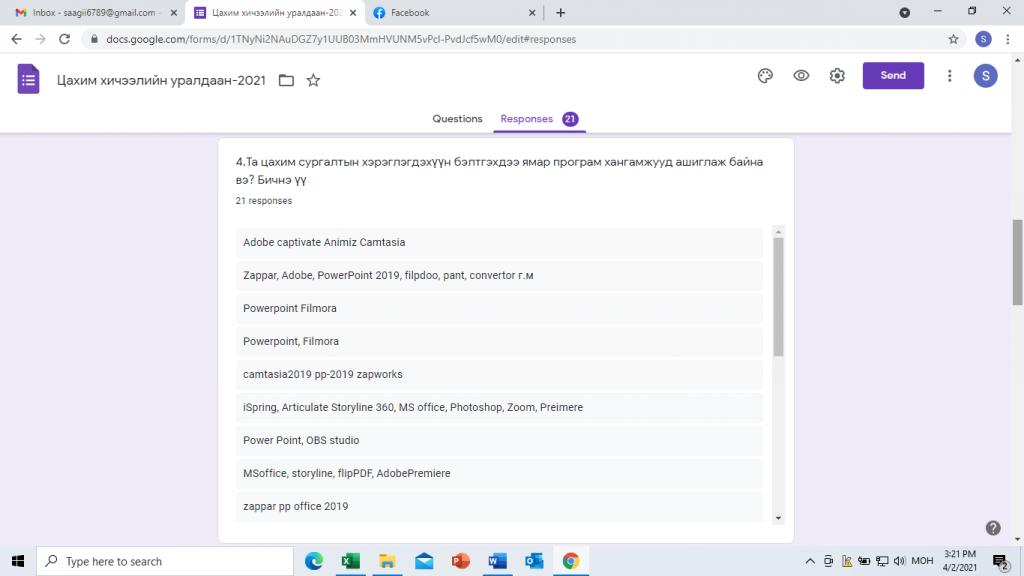The image size is (1024, 576).
Task: Open the notification center icon
Action: coord(1000,561)
